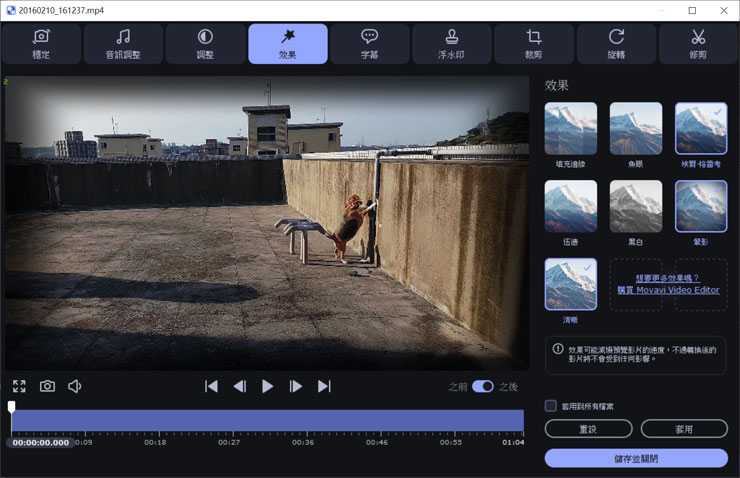Mute audio with the speaker icon
Image resolution: width=740 pixels, height=478 pixels.
click(75, 386)
